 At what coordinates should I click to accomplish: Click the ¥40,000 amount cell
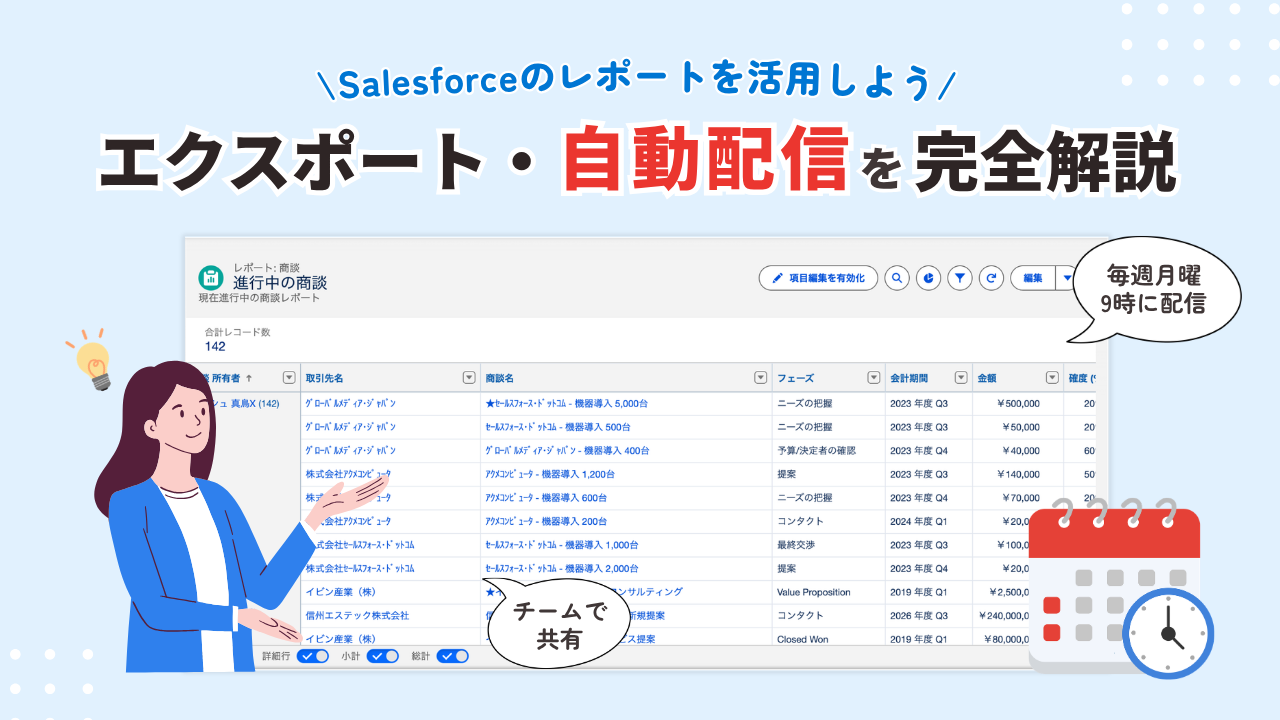[x=1017, y=451]
